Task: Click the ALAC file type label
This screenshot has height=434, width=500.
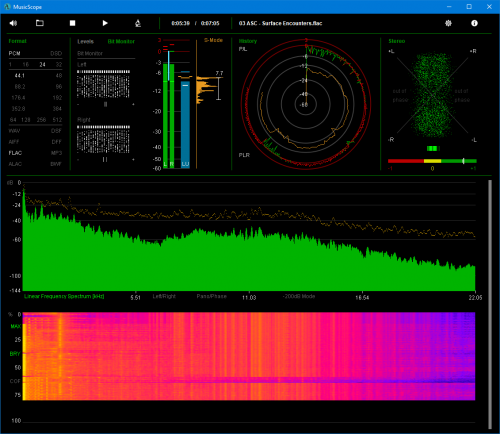Action: pyautogui.click(x=15, y=164)
